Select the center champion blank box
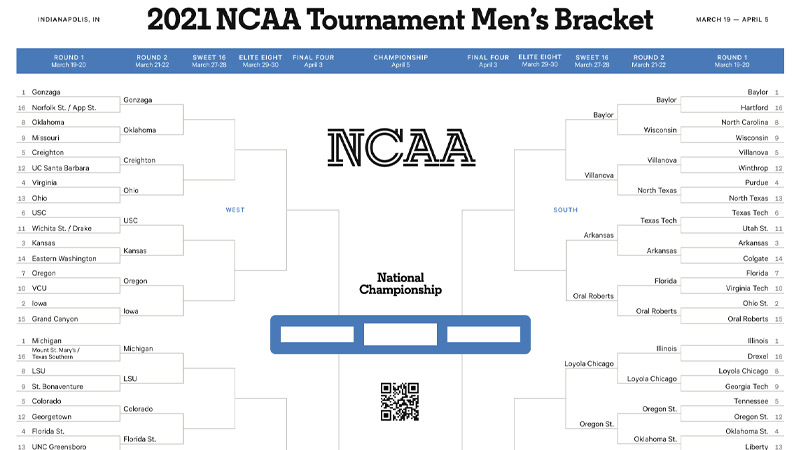800x450 pixels. [x=400, y=334]
